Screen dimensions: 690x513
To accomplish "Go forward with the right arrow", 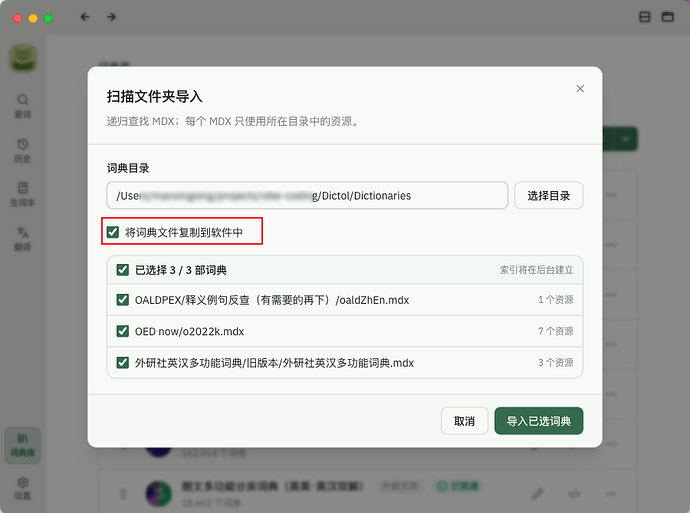I will (x=111, y=17).
